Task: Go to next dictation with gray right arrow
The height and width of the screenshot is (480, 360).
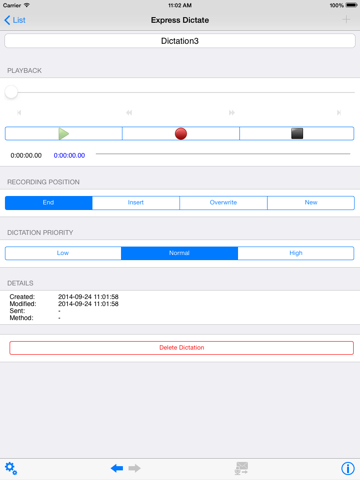Action: click(134, 468)
